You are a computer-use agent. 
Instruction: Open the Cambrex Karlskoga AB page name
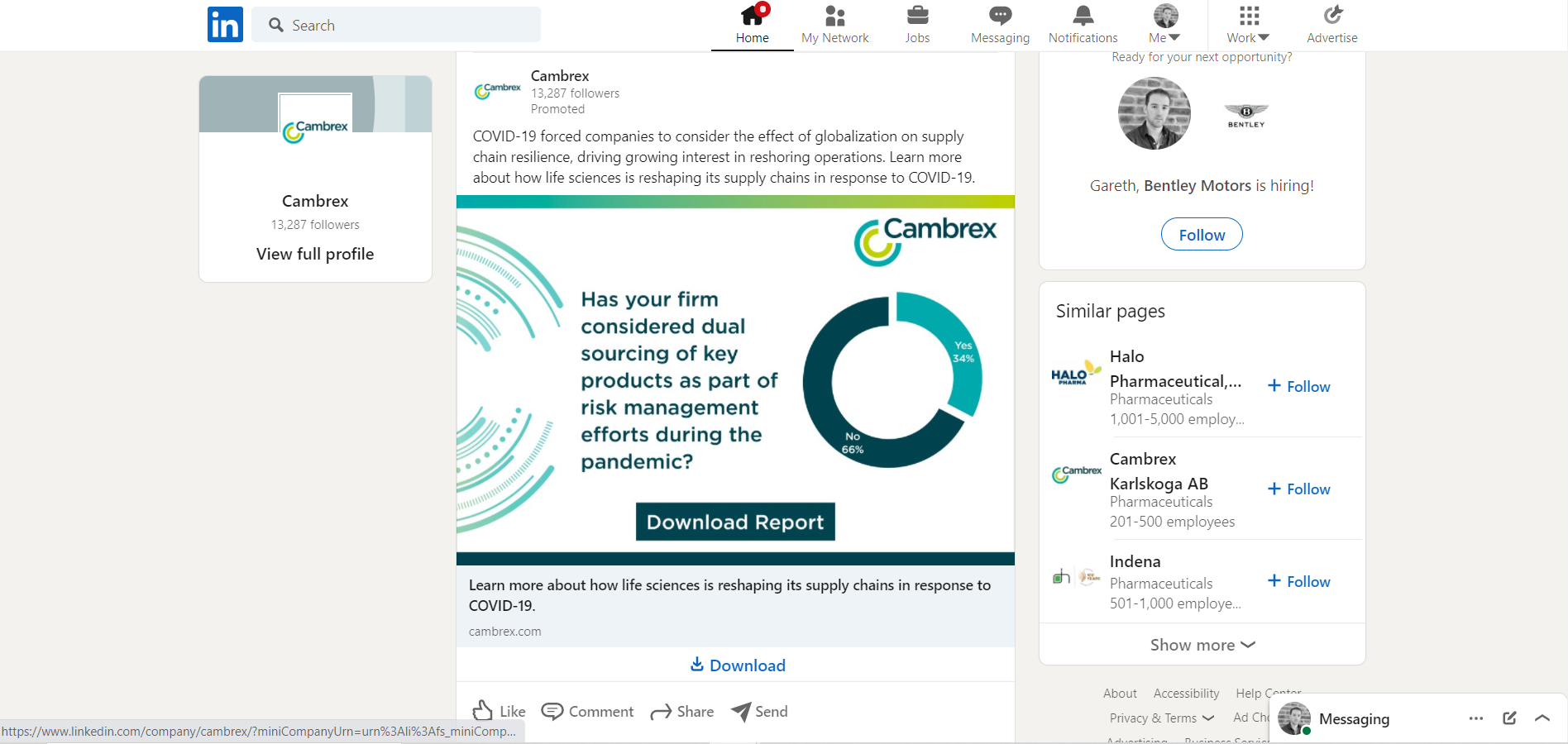[1159, 471]
